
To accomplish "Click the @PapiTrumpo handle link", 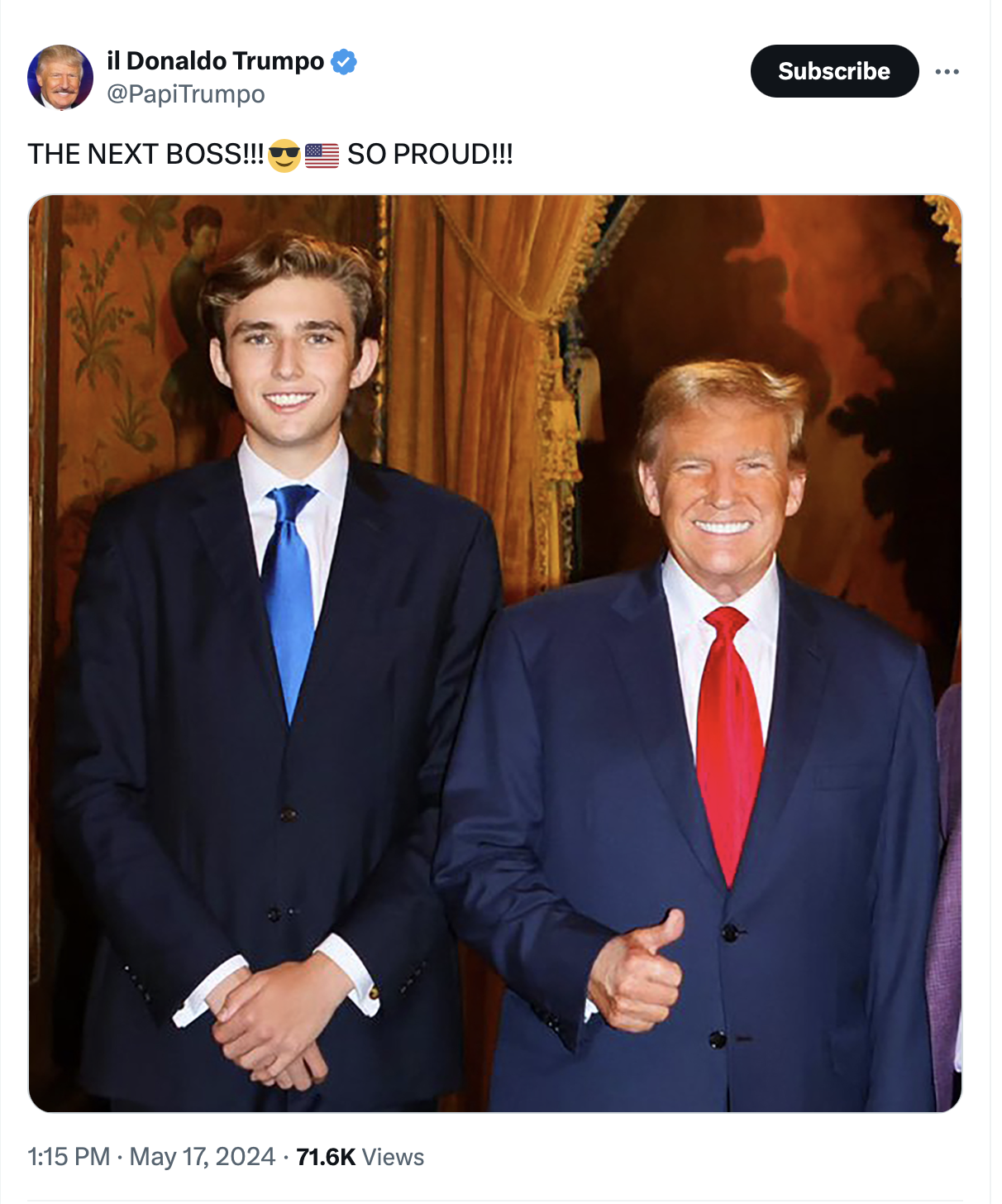I will (186, 94).
